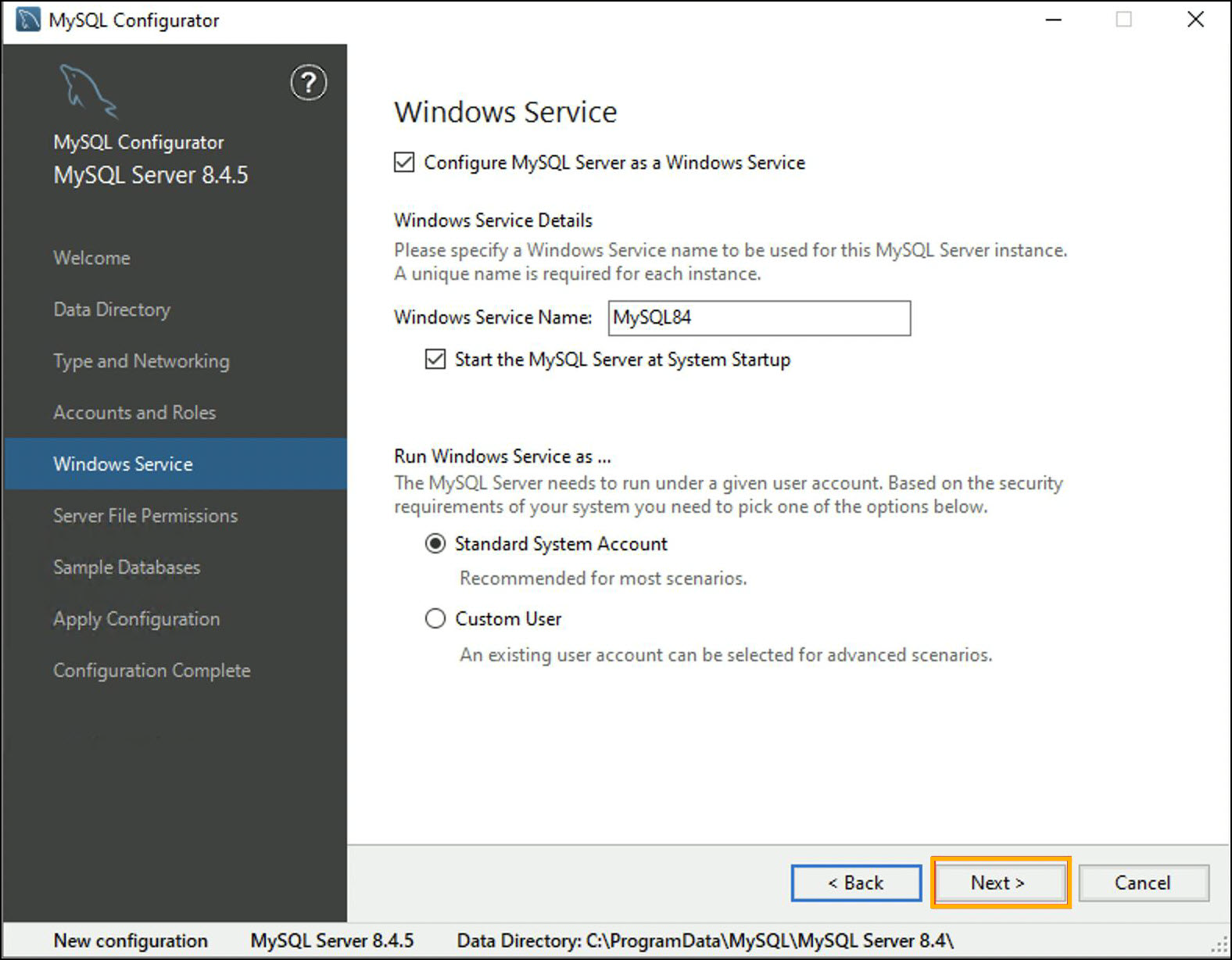Go to Type and Networking step

pos(141,361)
